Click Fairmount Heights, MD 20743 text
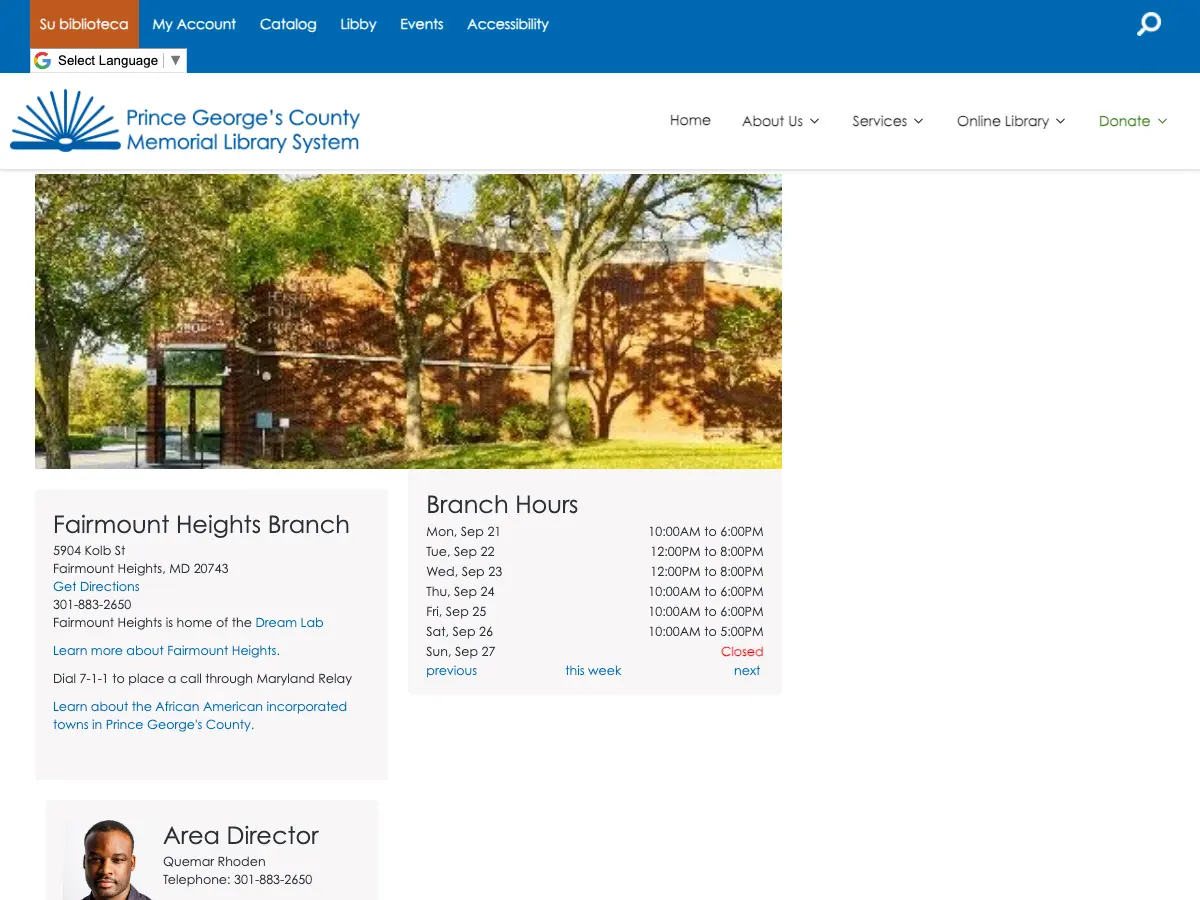 point(141,569)
